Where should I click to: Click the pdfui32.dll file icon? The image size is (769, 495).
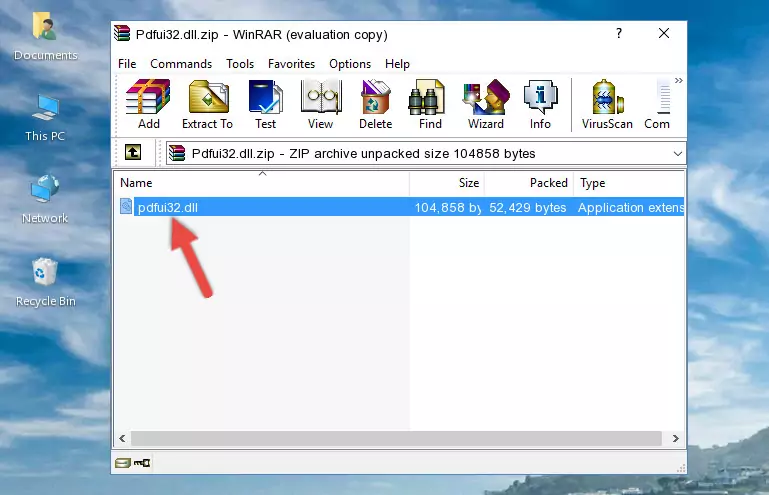click(126, 207)
